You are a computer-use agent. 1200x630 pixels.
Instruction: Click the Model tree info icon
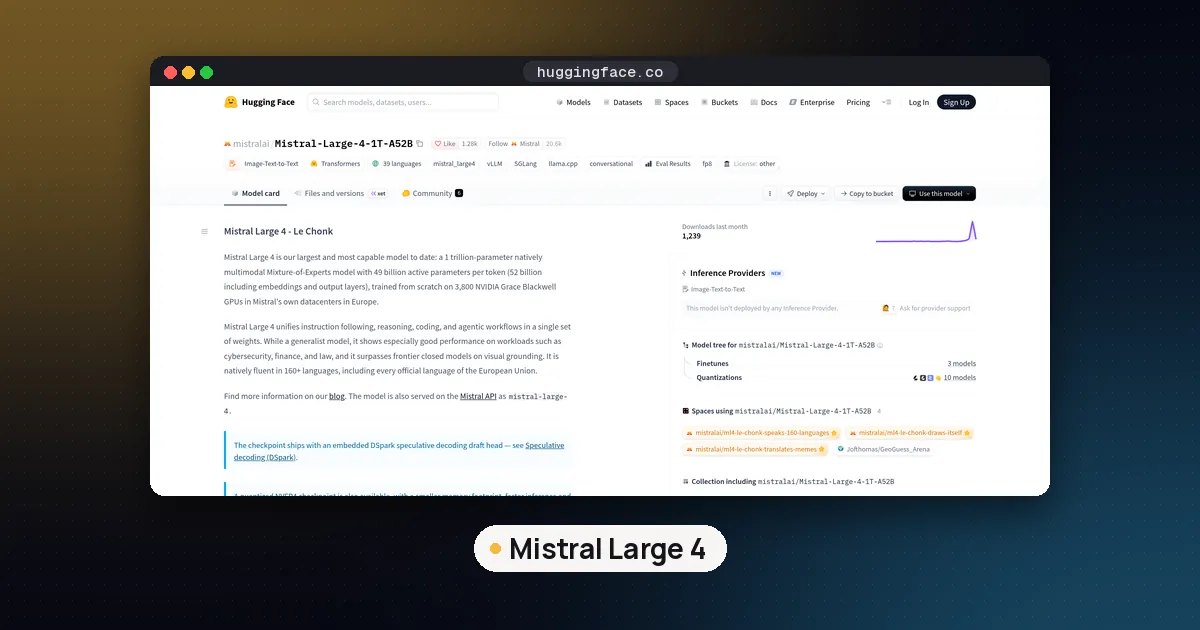coord(880,345)
